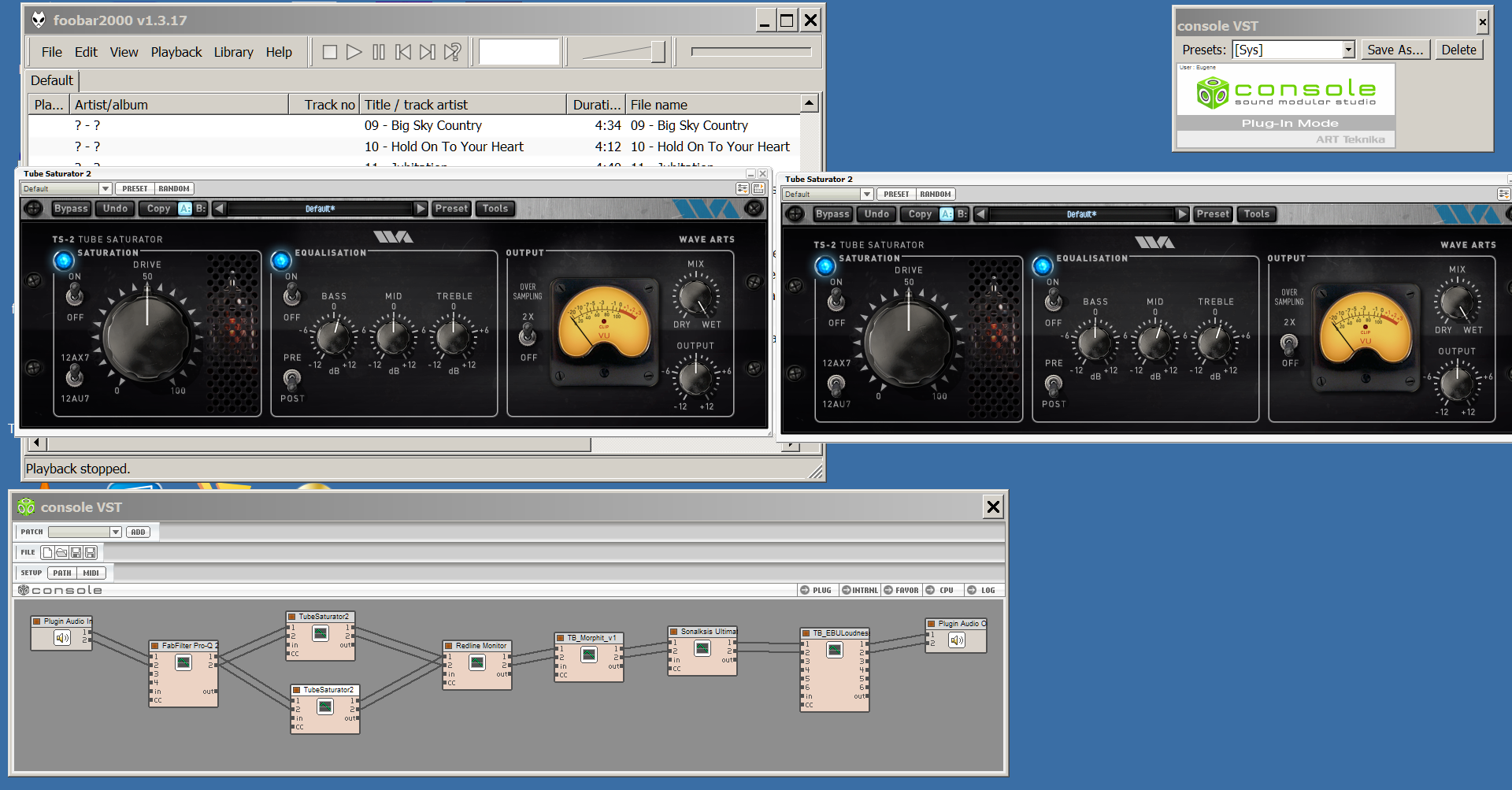
Task: Flip Saturation ON/OFF switch in left plugin
Action: [75, 295]
